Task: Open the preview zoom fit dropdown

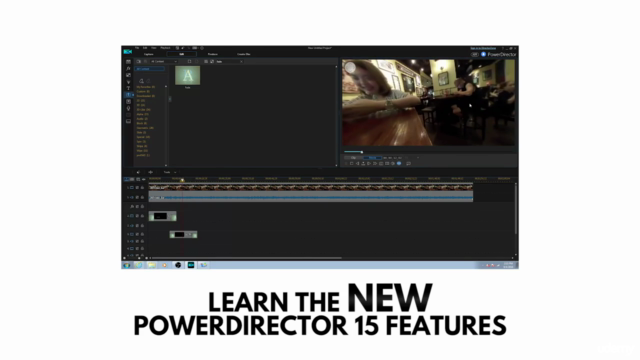Action: (418, 158)
